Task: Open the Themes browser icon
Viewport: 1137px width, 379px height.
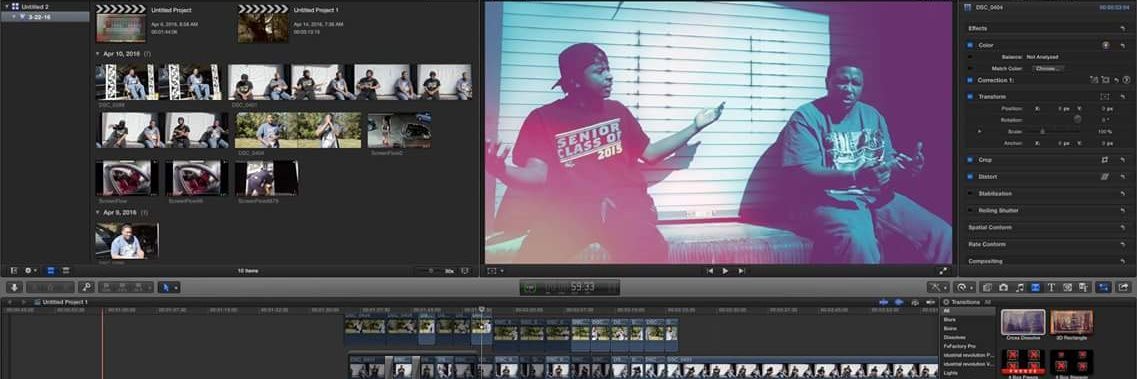Action: pos(1083,288)
